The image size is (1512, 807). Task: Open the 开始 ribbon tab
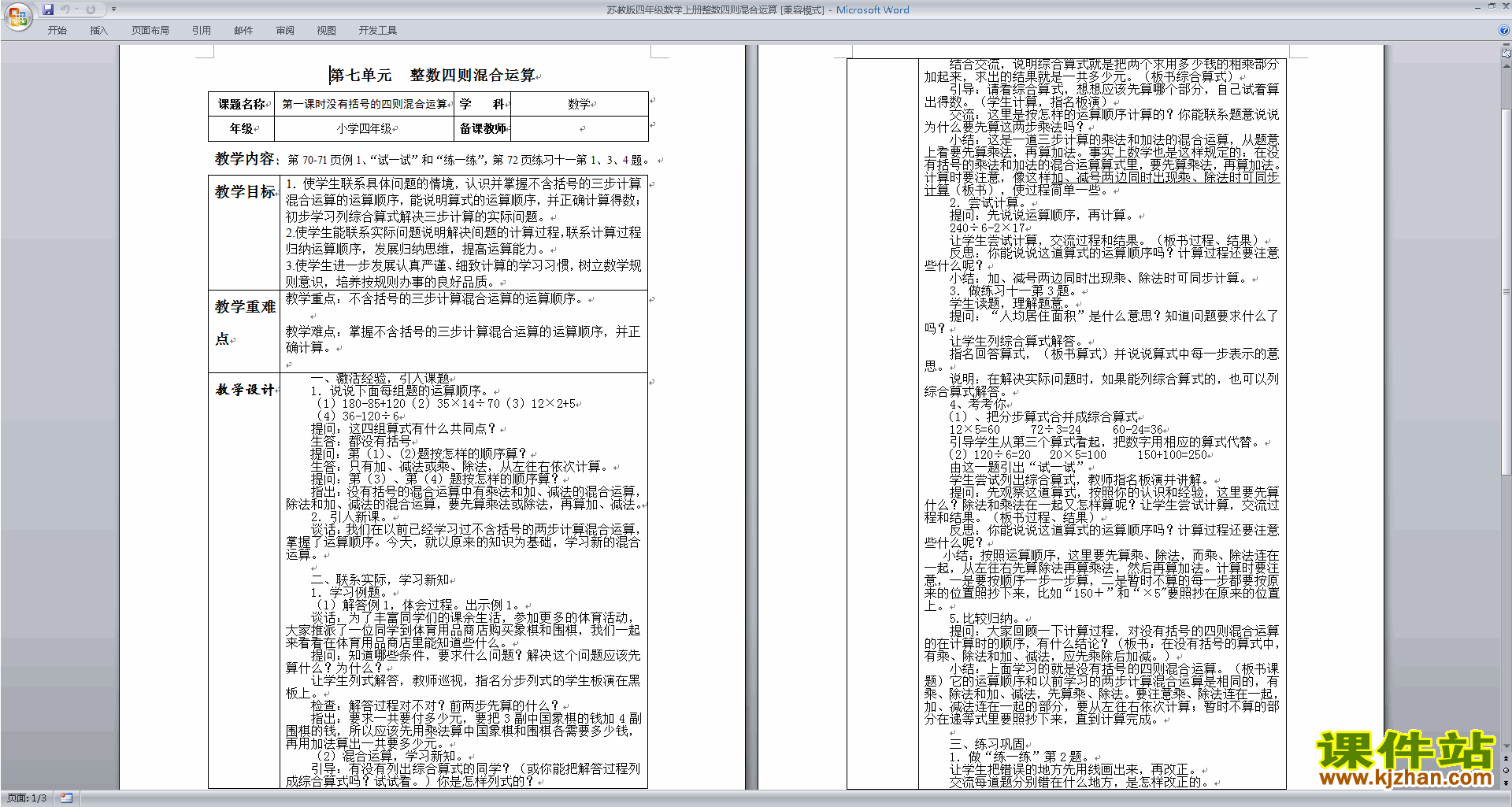(x=57, y=31)
